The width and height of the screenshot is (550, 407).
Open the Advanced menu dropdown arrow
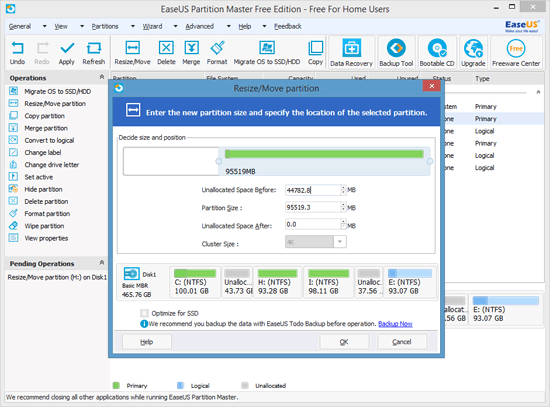point(229,26)
